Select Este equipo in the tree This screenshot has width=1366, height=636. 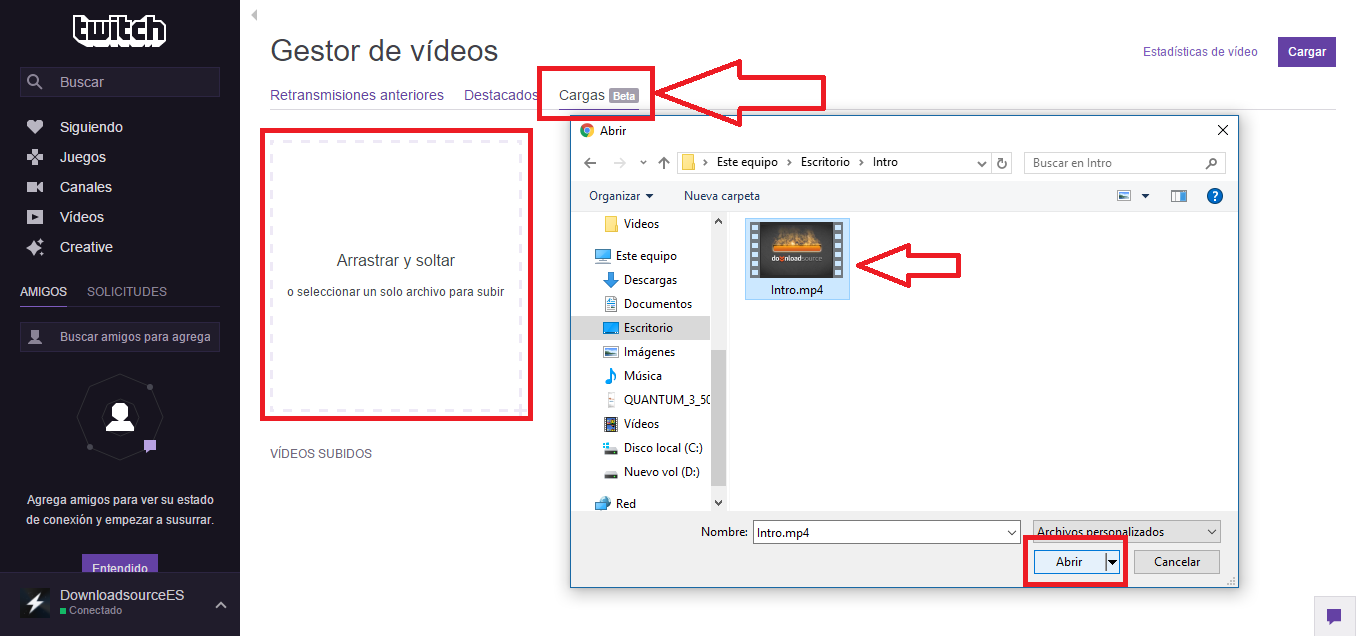(636, 256)
